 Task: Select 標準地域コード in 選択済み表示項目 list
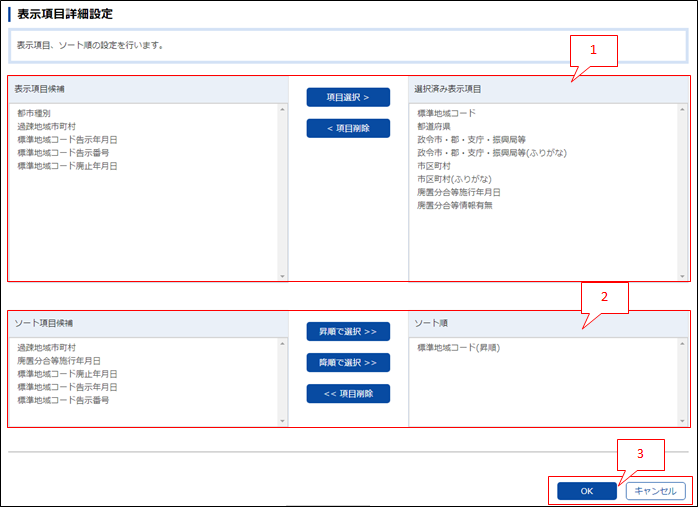coord(446,113)
